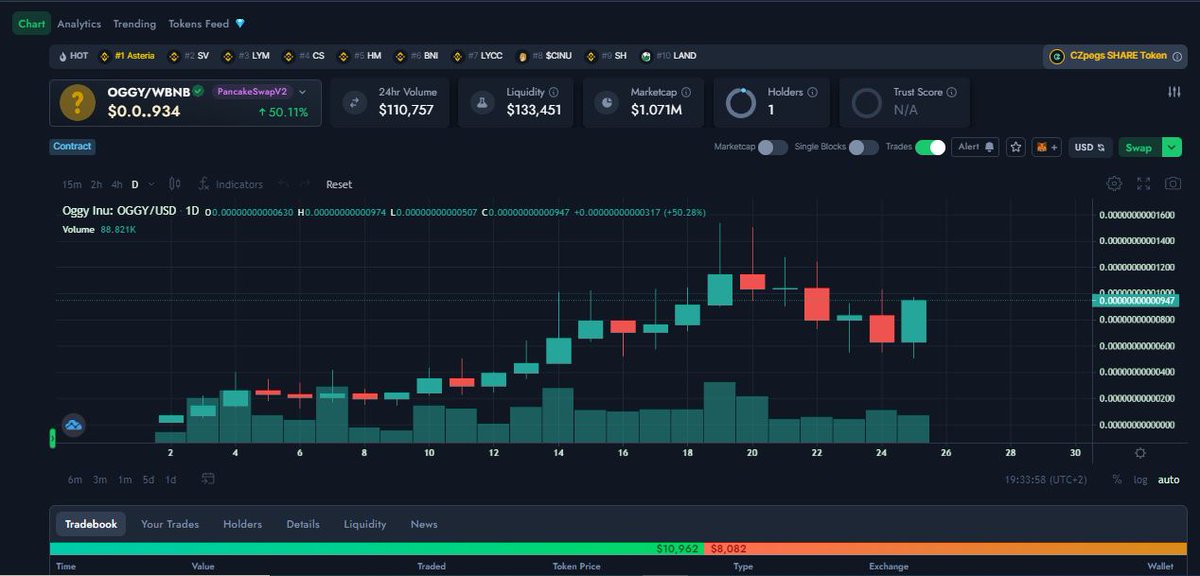
Task: Expand the time interval dropdown arrow
Action: coord(149,184)
